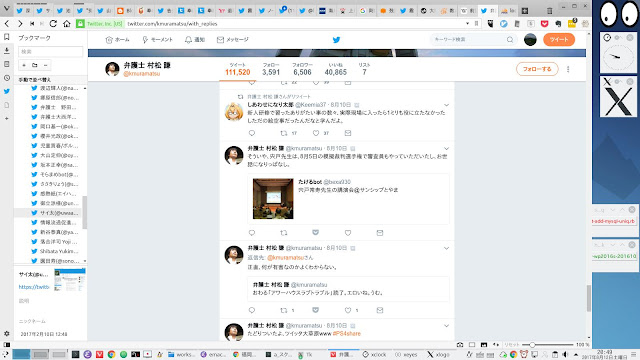Image resolution: width=640 pixels, height=360 pixels.
Task: Toggle the side panel visibility
Action: pos(7,344)
